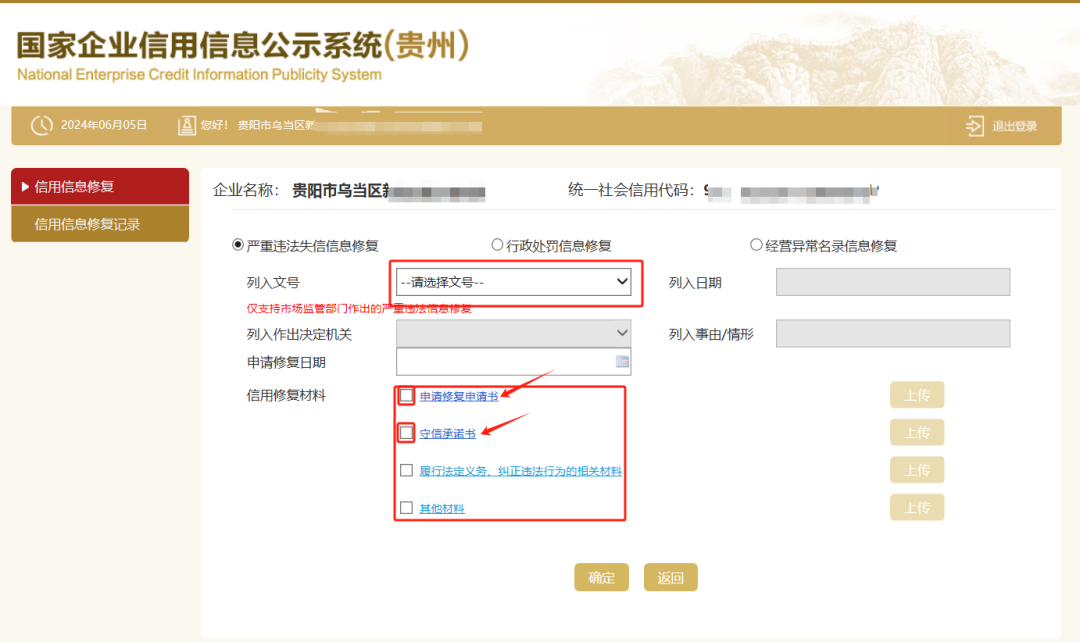Open the calendar picker icon for 申请修复日期
Screen dimensions: 1080x642
(622, 362)
